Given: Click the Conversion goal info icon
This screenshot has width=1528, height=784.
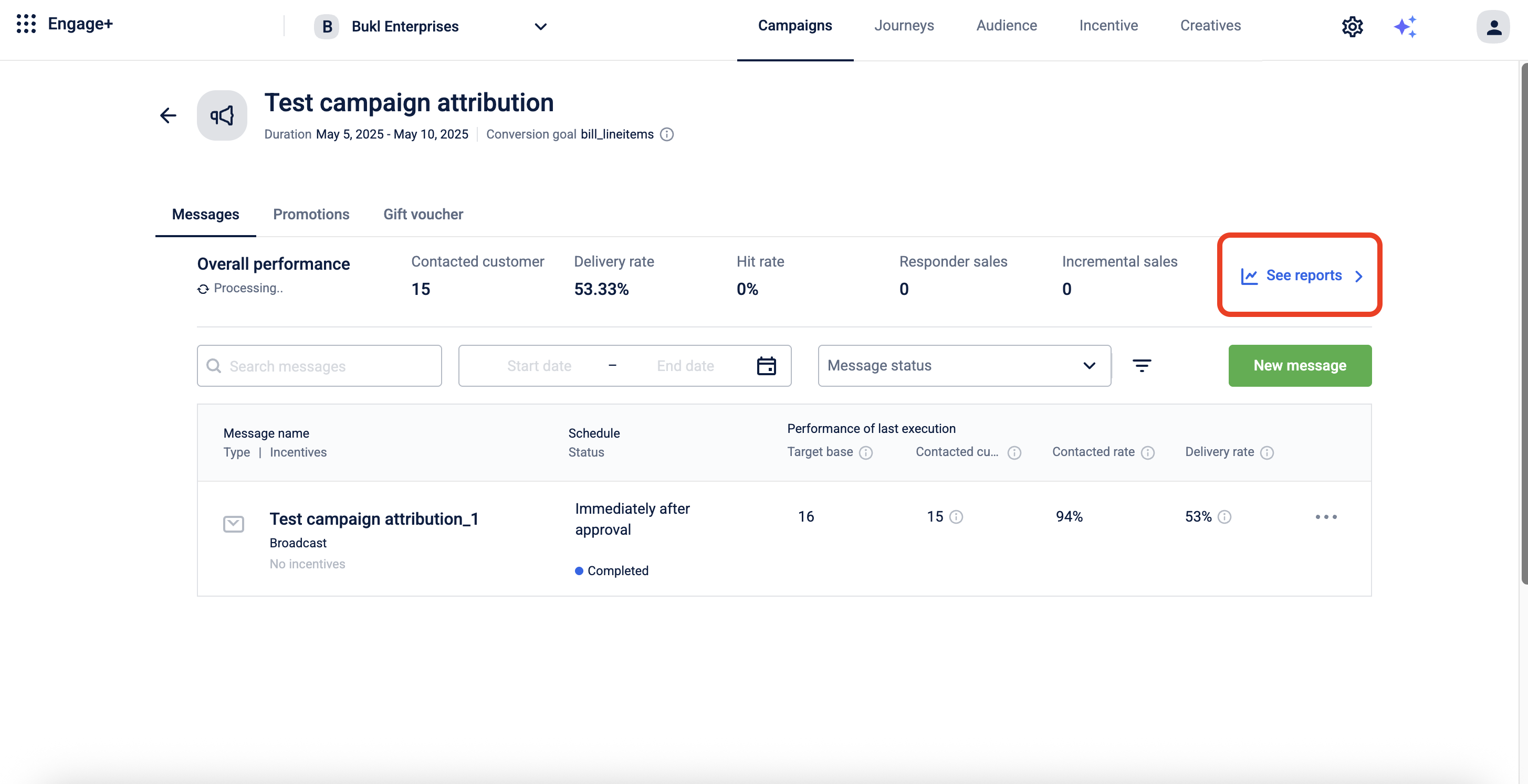Looking at the screenshot, I should 667,134.
